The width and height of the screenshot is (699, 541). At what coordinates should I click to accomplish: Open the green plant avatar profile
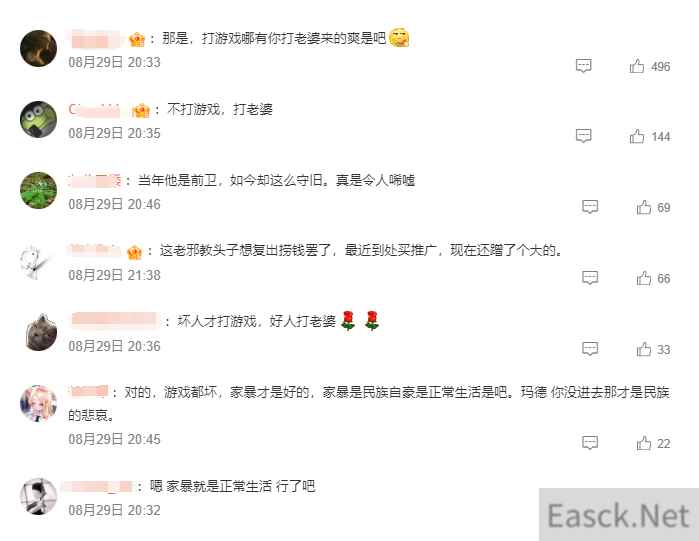point(38,190)
